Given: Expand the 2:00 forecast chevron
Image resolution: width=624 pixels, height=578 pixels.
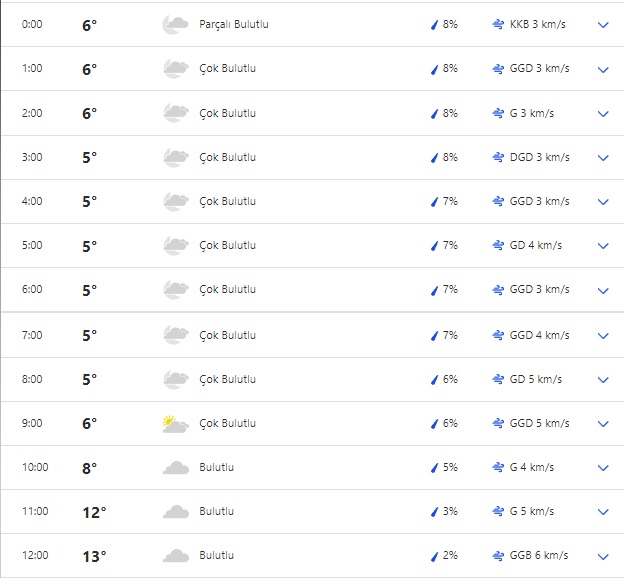Looking at the screenshot, I should (x=602, y=114).
